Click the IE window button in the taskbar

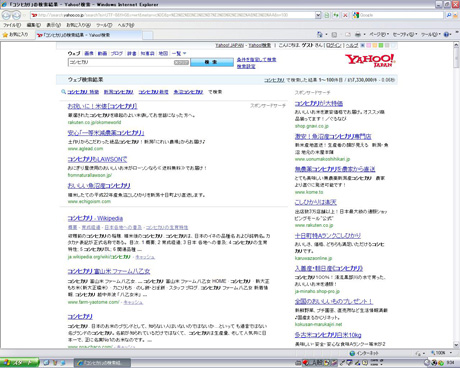point(102,363)
